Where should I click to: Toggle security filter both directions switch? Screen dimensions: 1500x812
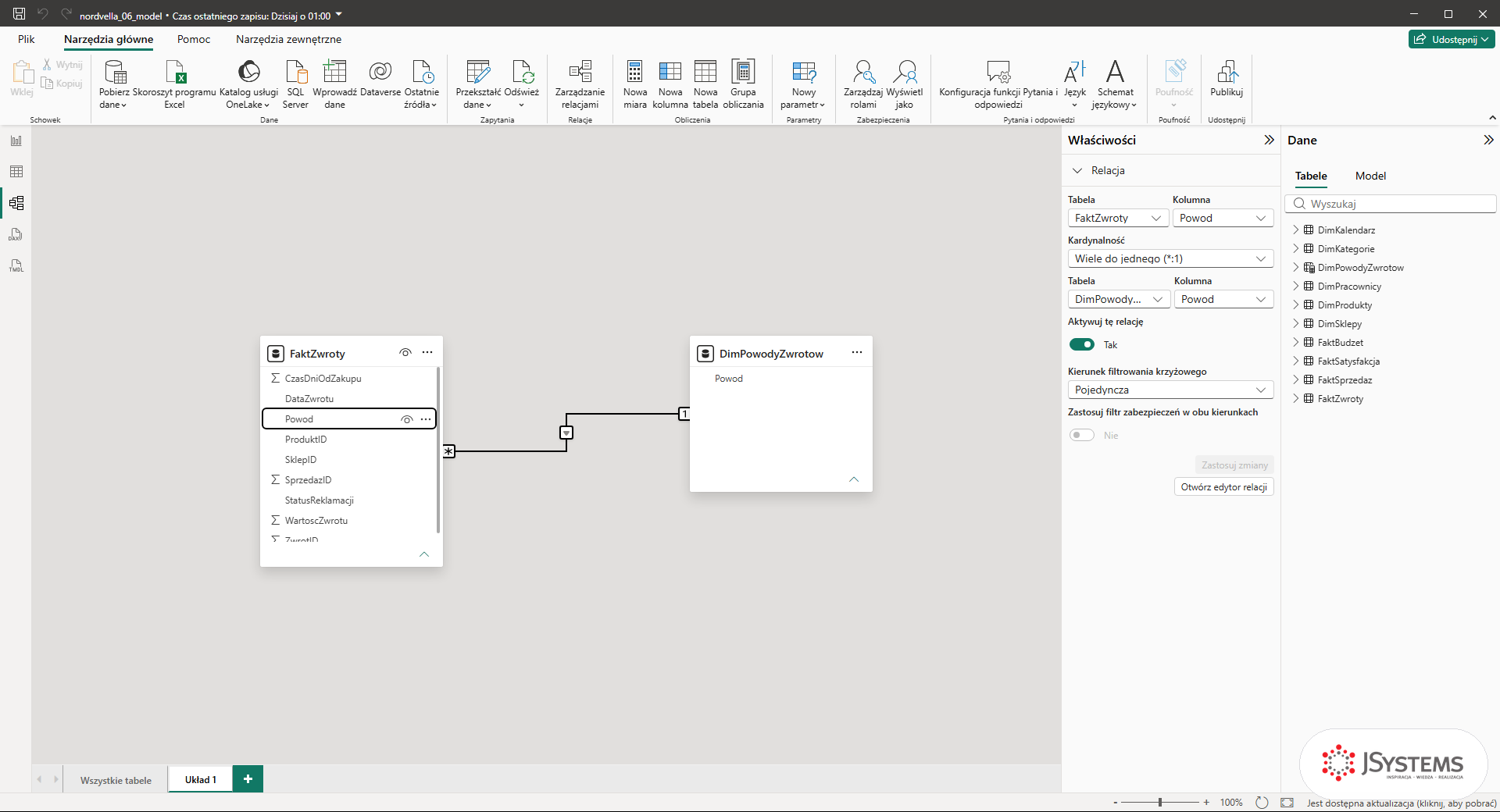(1082, 435)
